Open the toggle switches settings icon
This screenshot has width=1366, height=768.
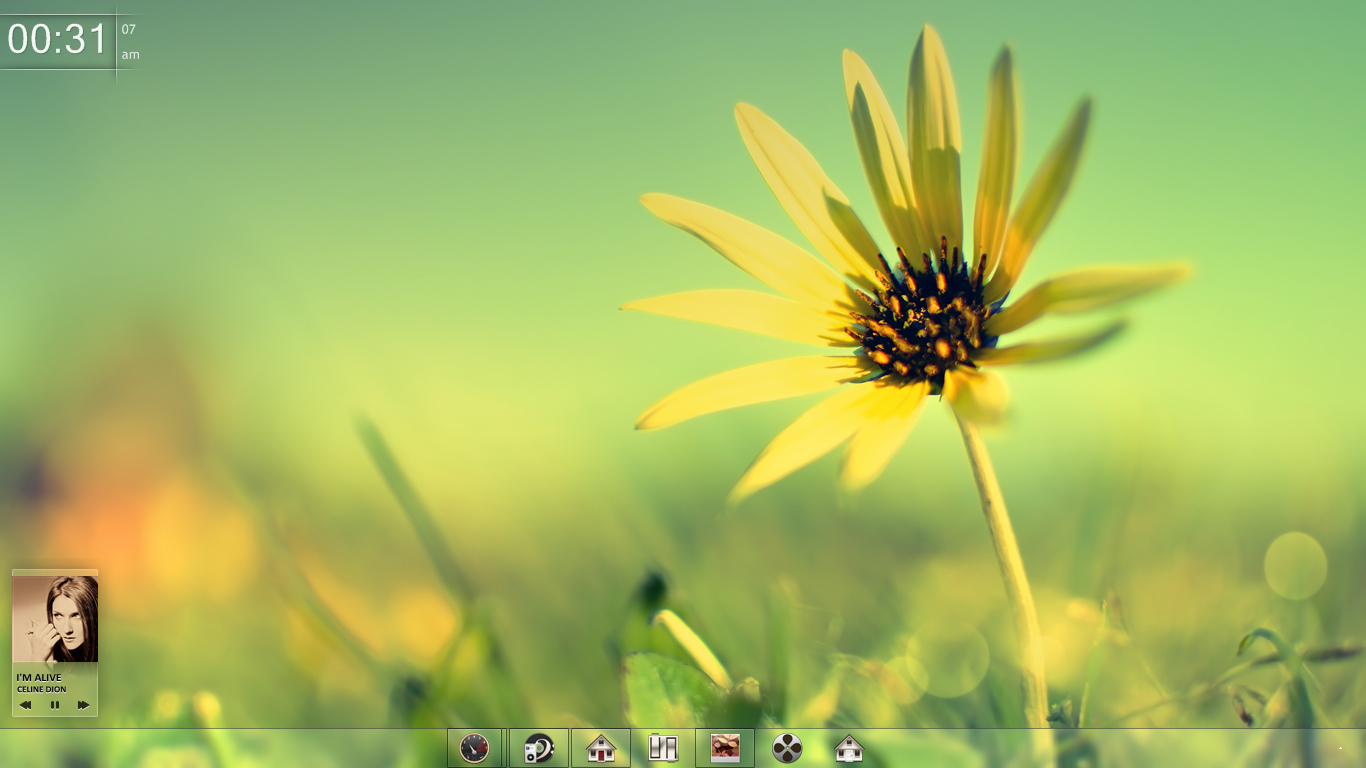(663, 748)
